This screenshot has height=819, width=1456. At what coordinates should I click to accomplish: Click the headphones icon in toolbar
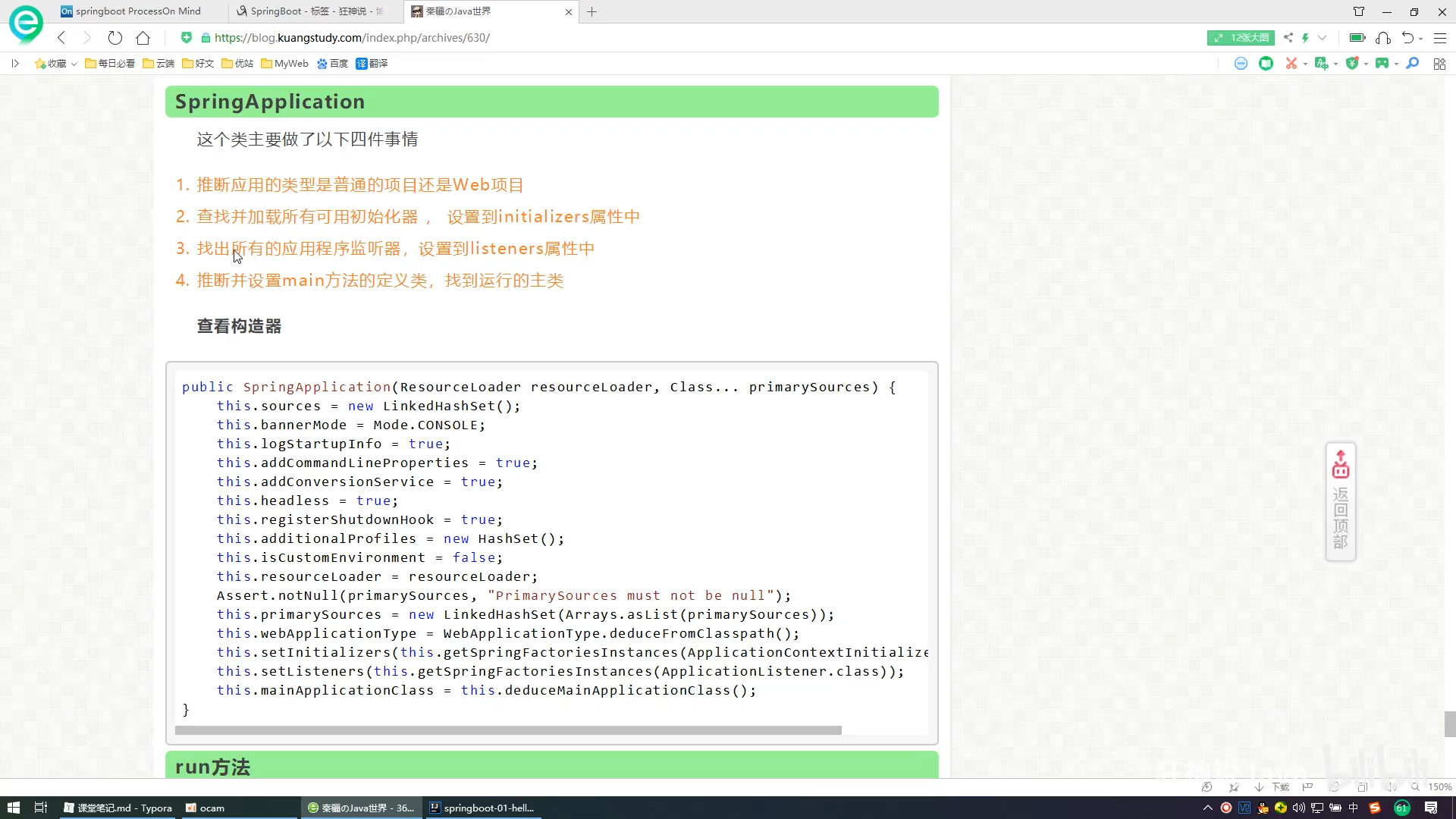click(x=1383, y=38)
